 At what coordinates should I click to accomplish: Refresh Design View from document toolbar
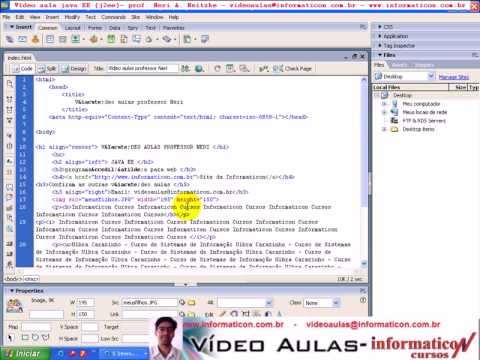pos(217,69)
